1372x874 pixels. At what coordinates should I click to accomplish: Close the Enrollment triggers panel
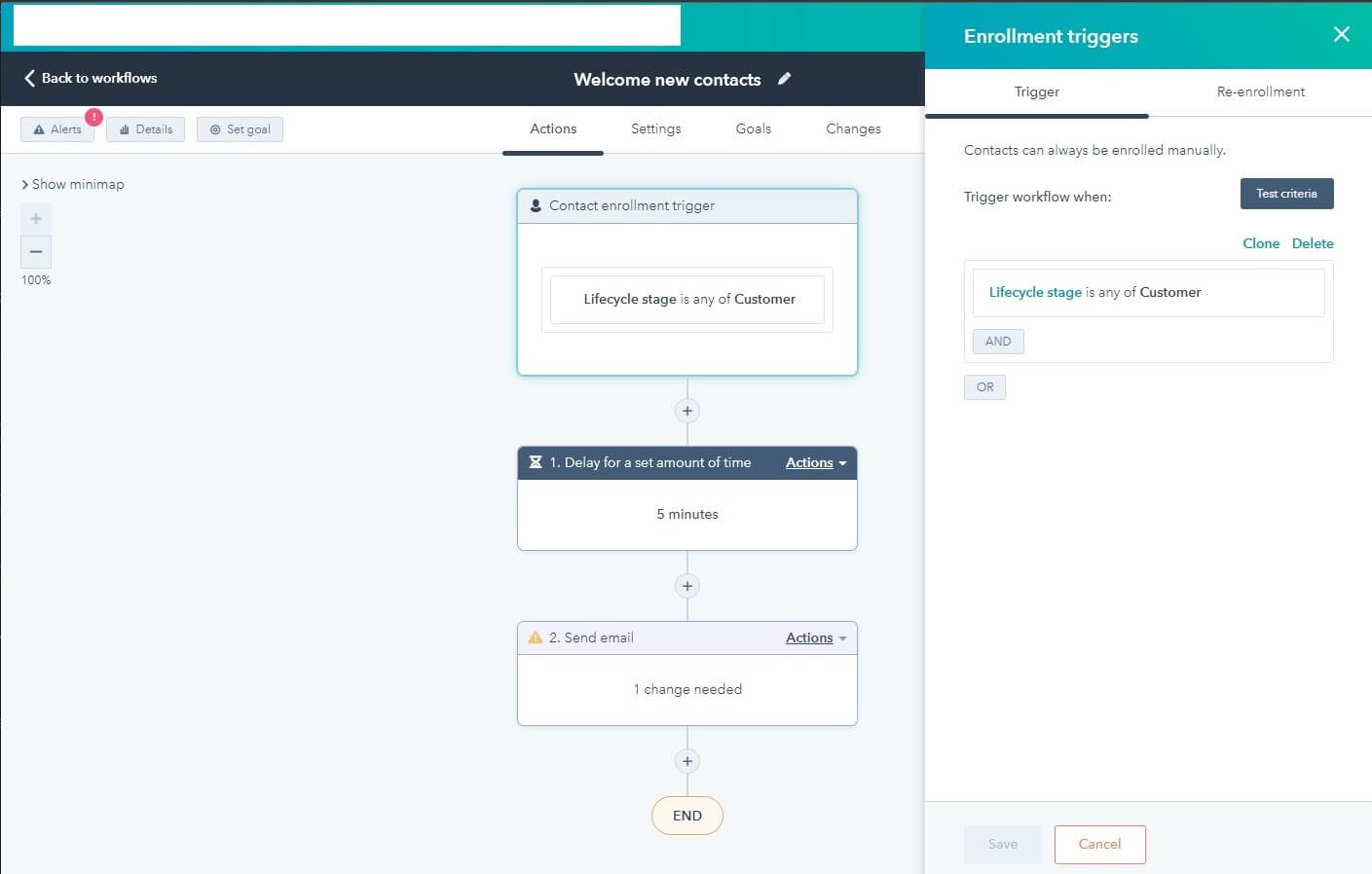coord(1341,35)
